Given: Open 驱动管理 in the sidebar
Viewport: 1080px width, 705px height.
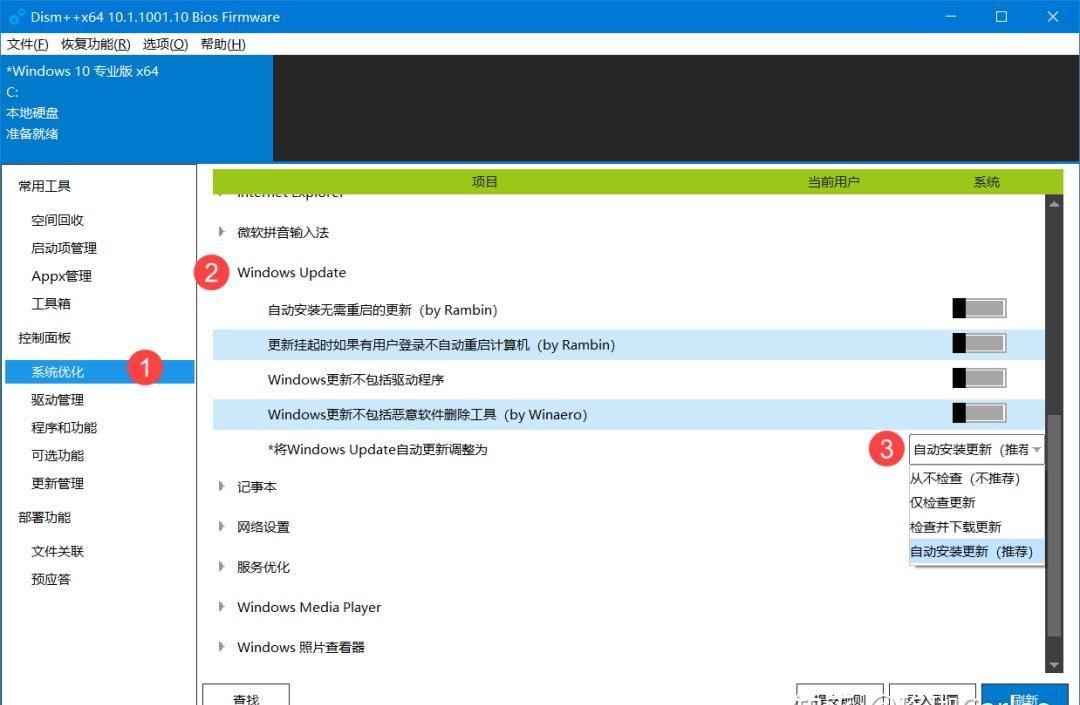Looking at the screenshot, I should 57,400.
